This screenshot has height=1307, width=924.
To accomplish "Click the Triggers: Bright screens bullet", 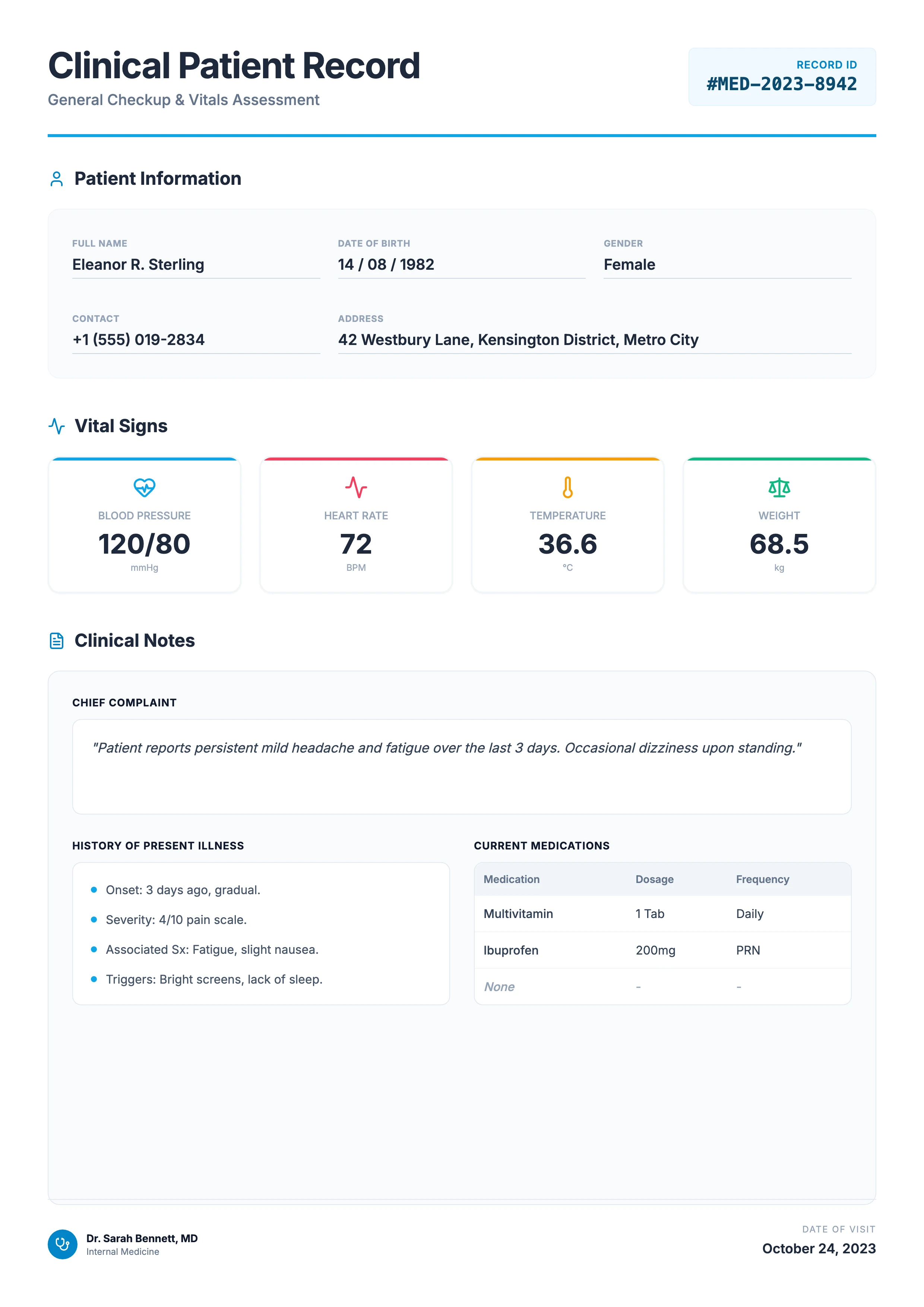I will [214, 979].
